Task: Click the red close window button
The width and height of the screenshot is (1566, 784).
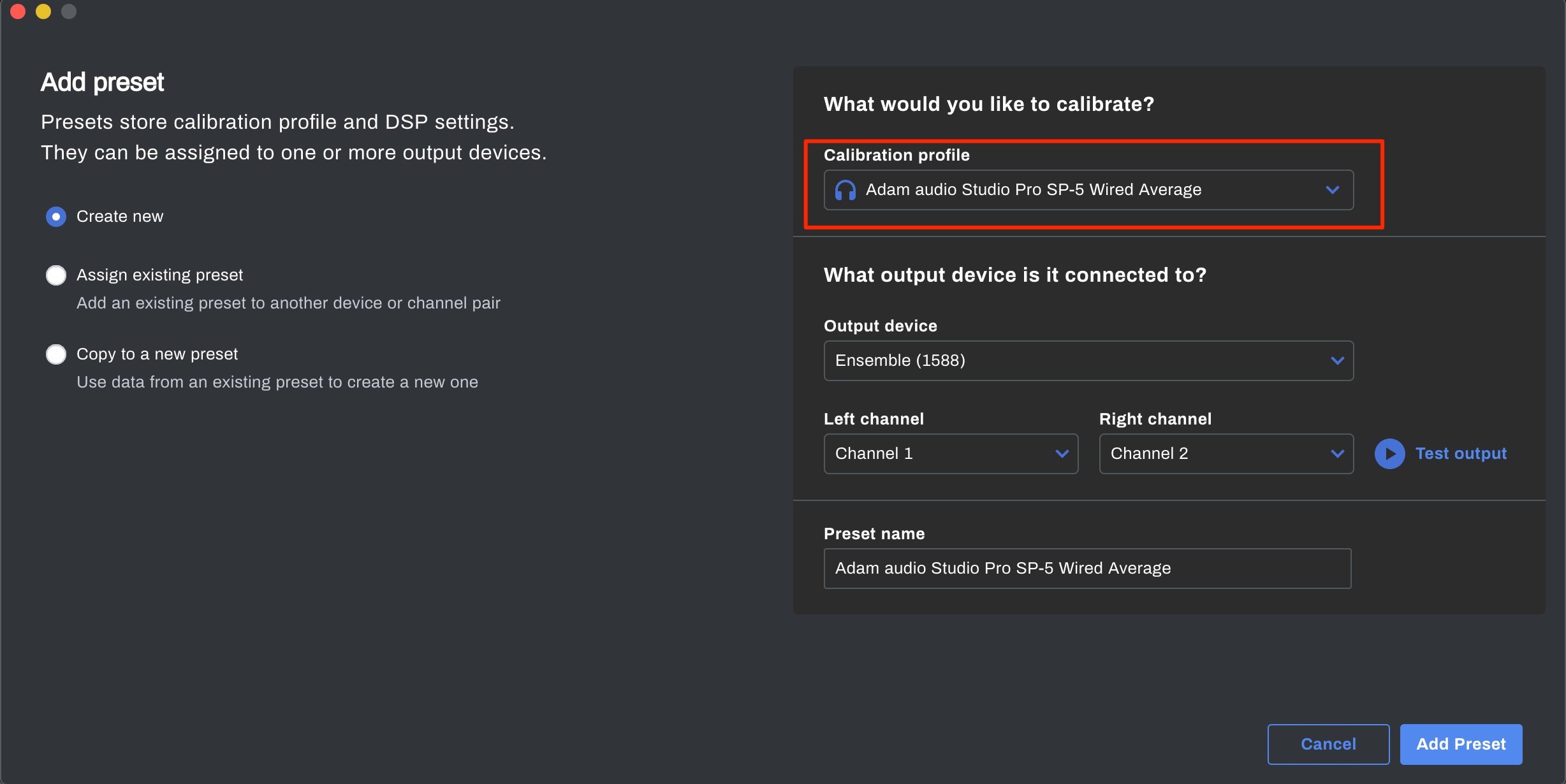Action: [x=18, y=11]
